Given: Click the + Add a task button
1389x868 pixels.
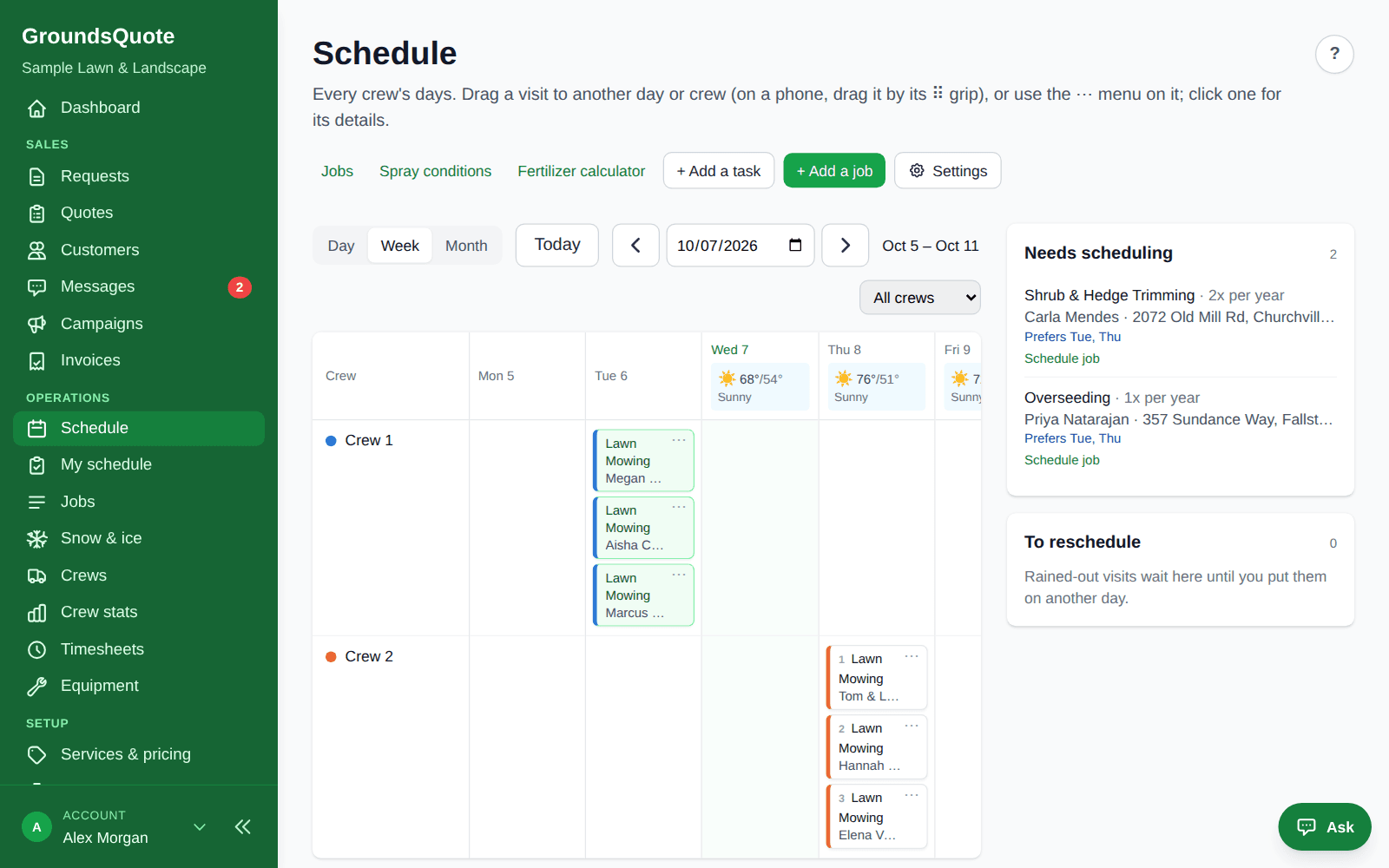Looking at the screenshot, I should click(719, 171).
